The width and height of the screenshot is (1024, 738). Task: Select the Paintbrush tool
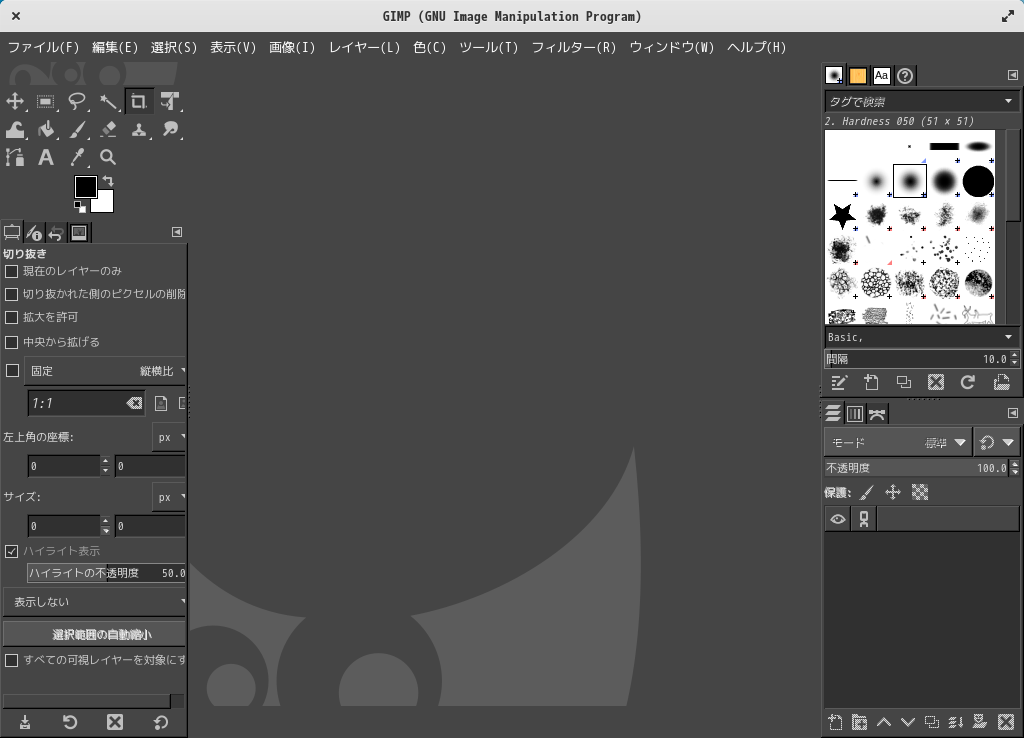(77, 129)
